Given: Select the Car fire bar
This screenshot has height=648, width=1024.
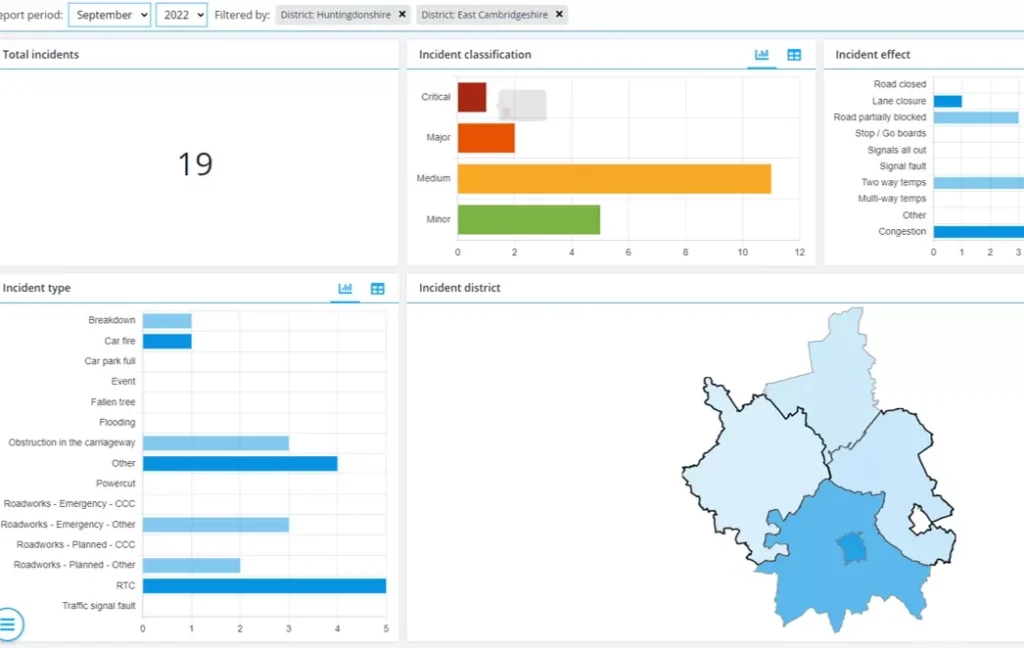Looking at the screenshot, I should 166,341.
